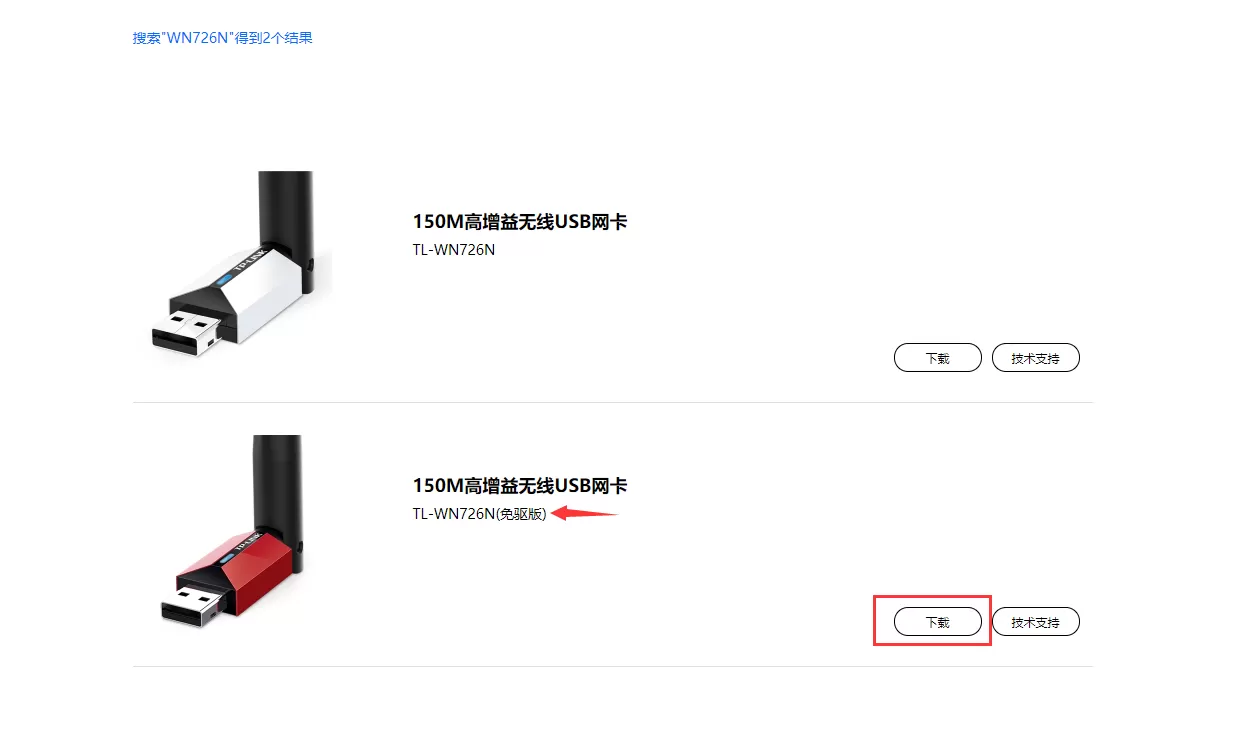Click the red arrow pointing at 免驱版
The image size is (1255, 749).
tap(587, 514)
